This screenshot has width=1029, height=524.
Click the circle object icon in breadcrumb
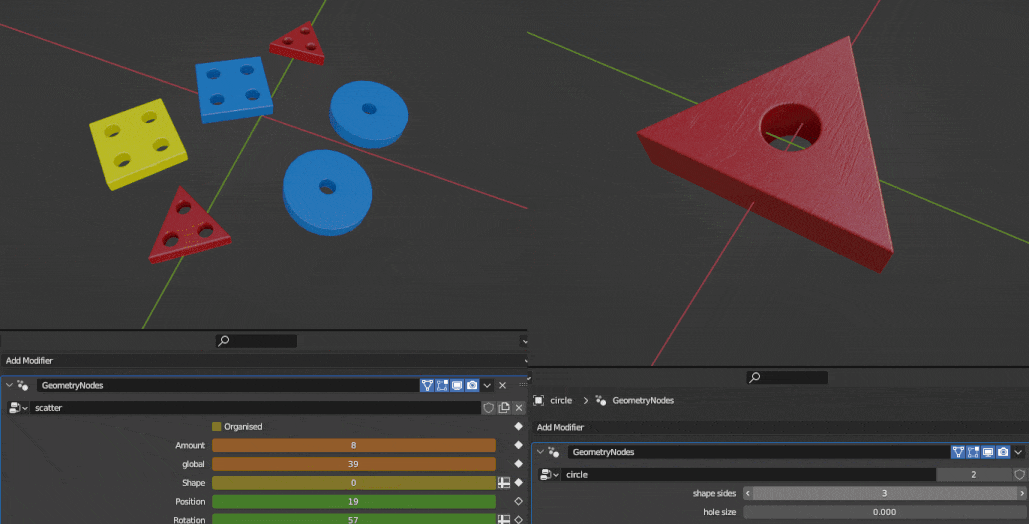[x=539, y=401]
